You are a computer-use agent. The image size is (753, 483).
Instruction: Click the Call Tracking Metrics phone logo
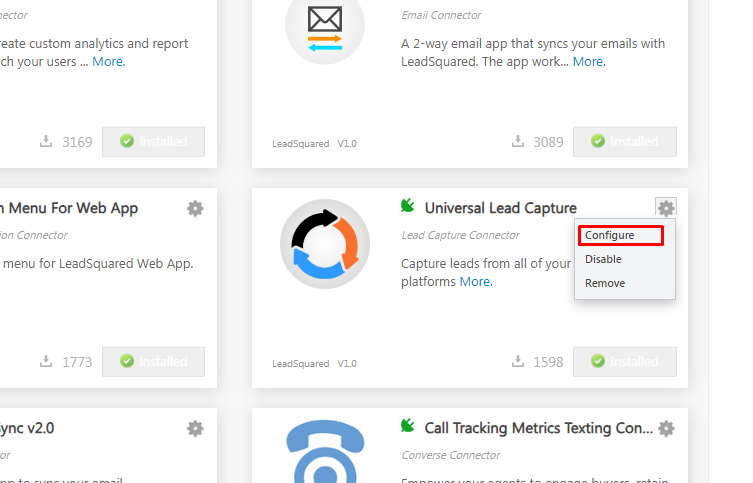point(325,451)
